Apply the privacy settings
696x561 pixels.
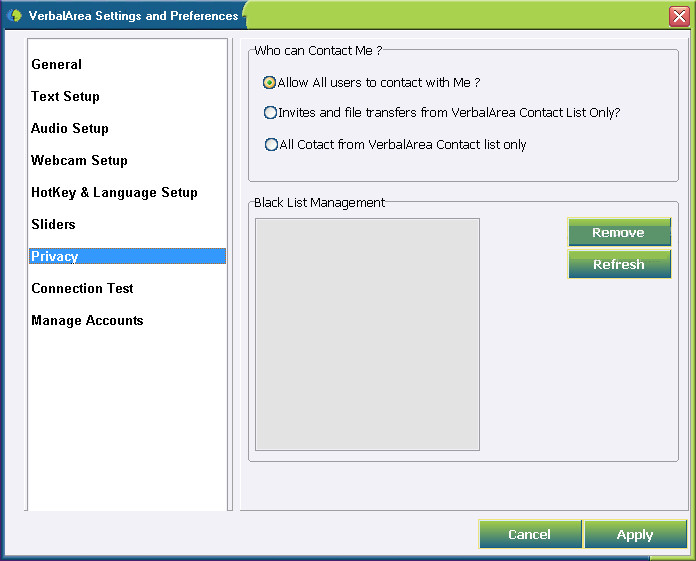coord(635,534)
